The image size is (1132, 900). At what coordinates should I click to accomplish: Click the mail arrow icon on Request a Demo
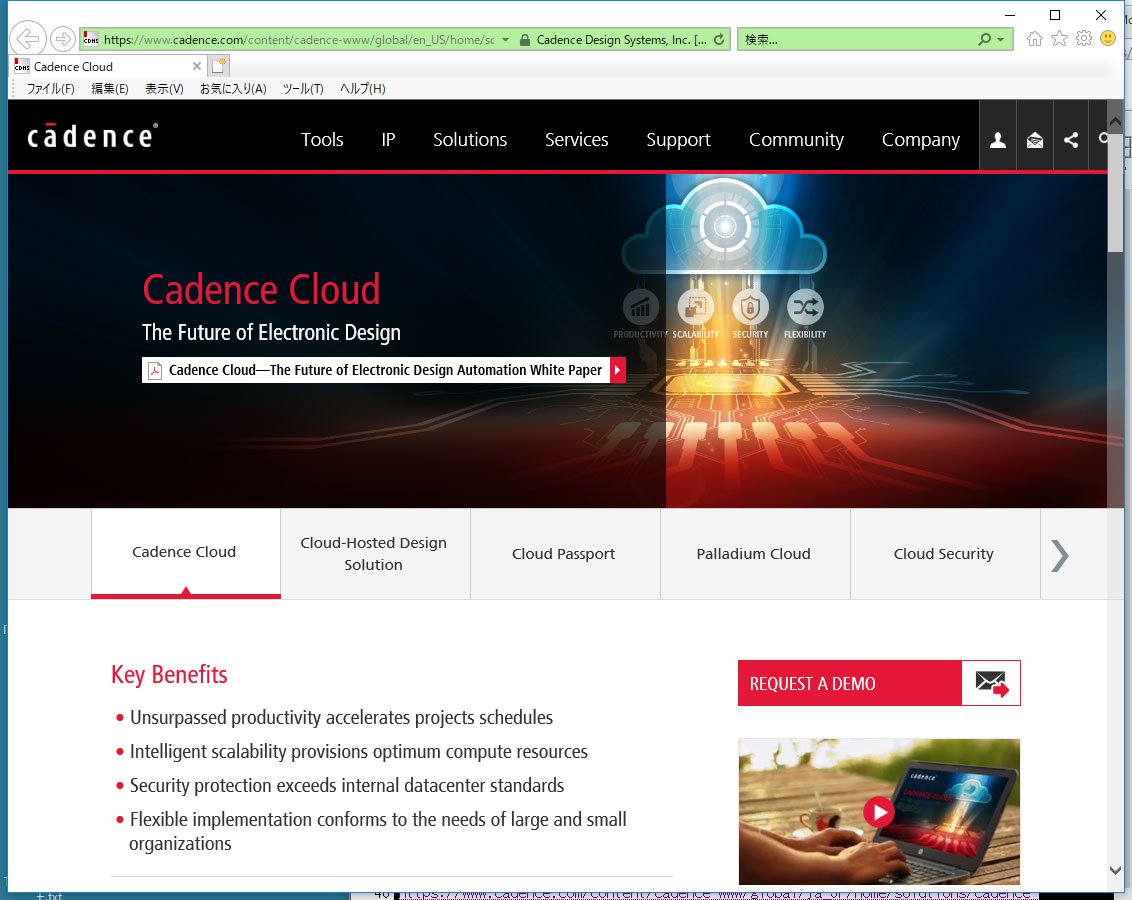991,683
